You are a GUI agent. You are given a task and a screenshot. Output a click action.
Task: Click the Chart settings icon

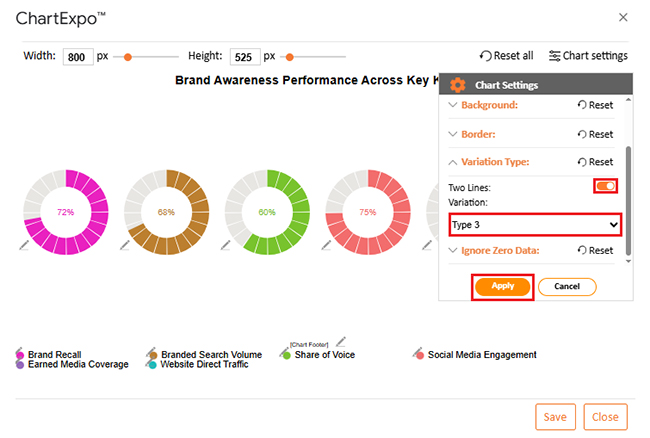point(554,56)
